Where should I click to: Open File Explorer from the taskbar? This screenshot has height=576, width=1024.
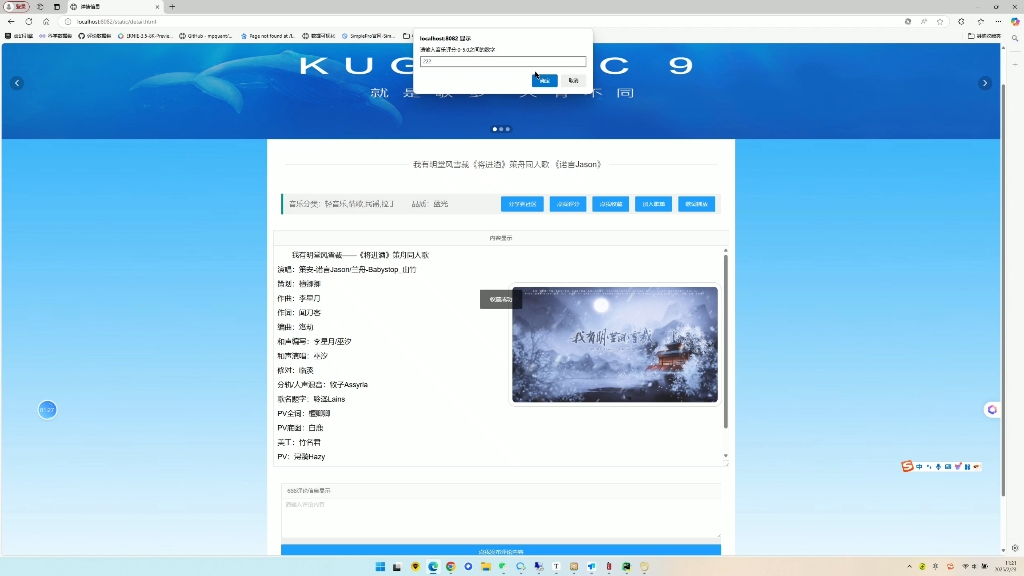pyautogui.click(x=485, y=567)
